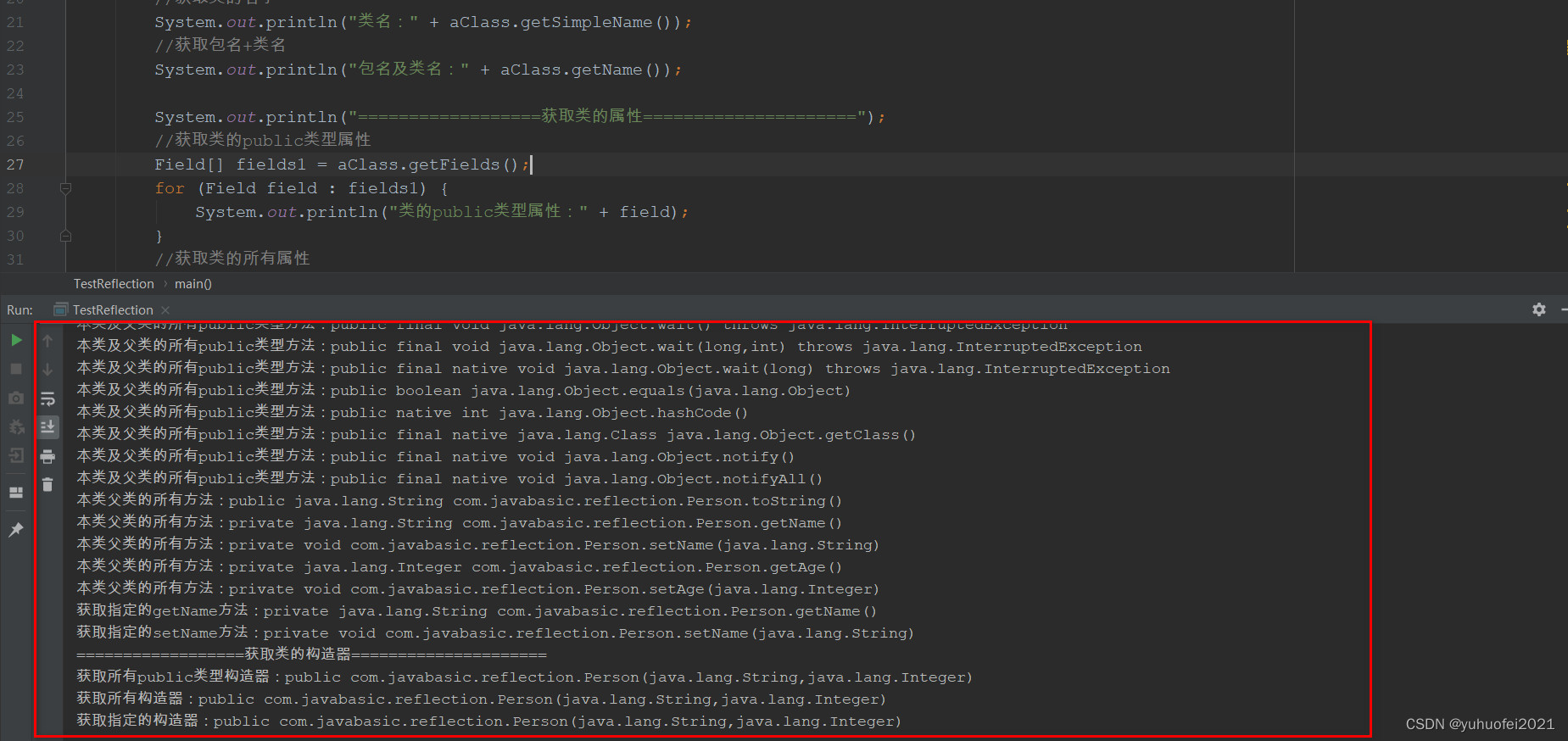Click the comment 获取包名+类名

pos(220,45)
